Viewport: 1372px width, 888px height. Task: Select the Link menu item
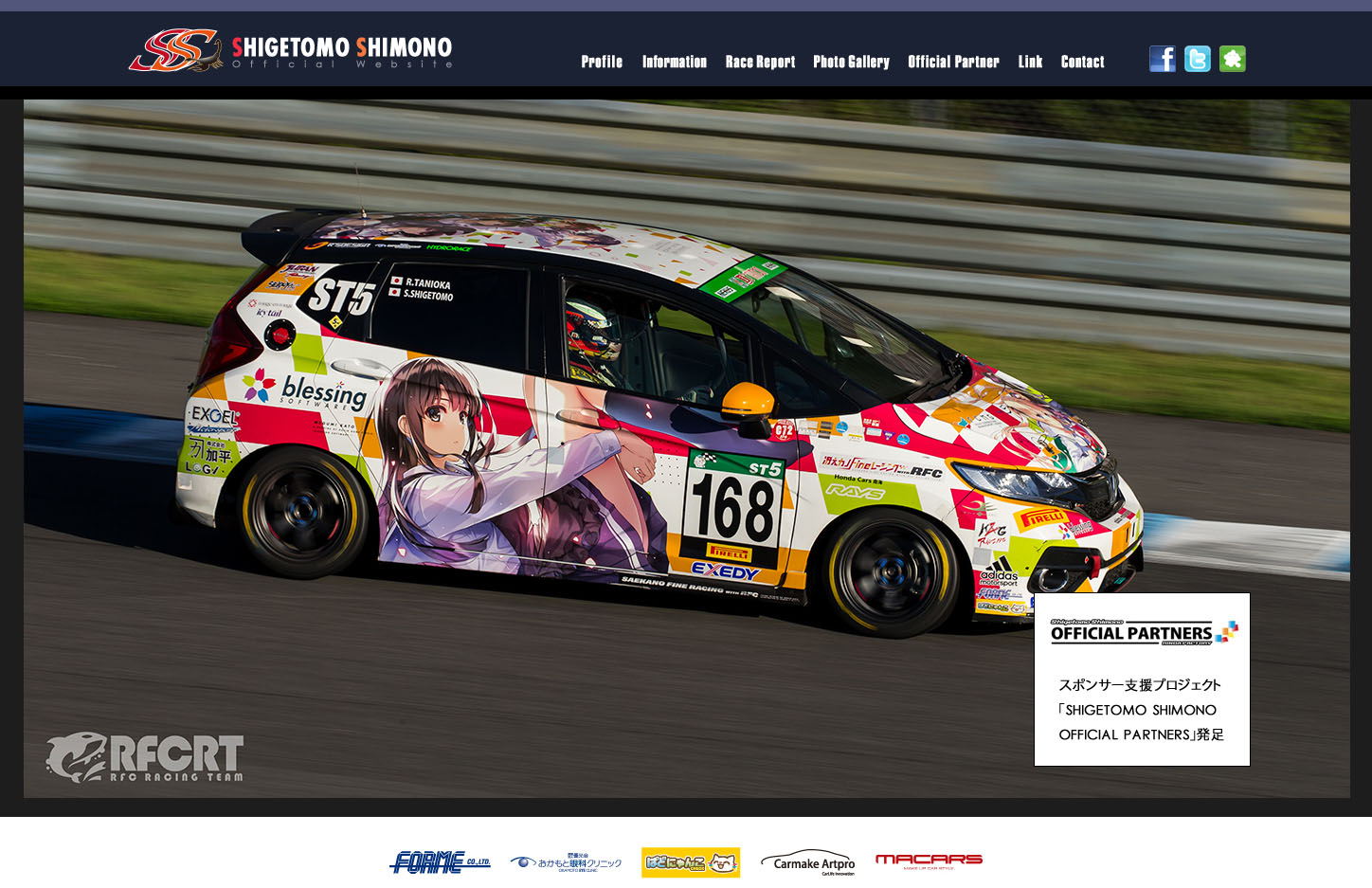(1030, 62)
